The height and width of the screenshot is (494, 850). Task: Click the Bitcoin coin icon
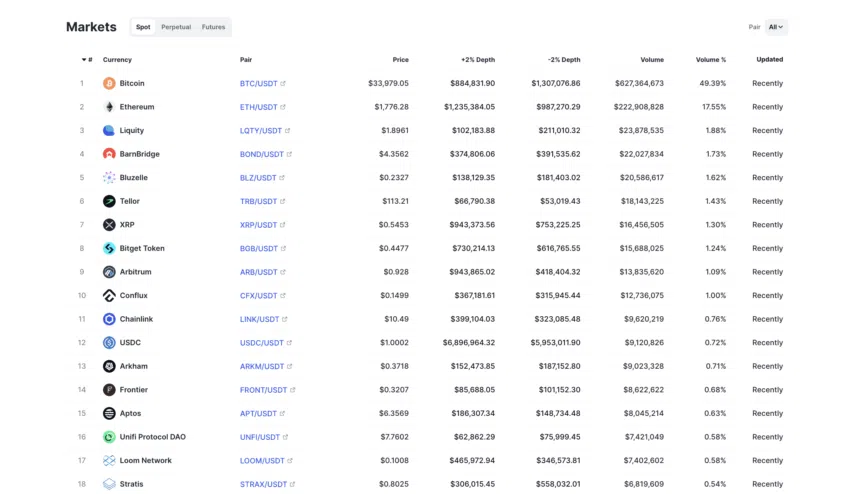point(109,83)
